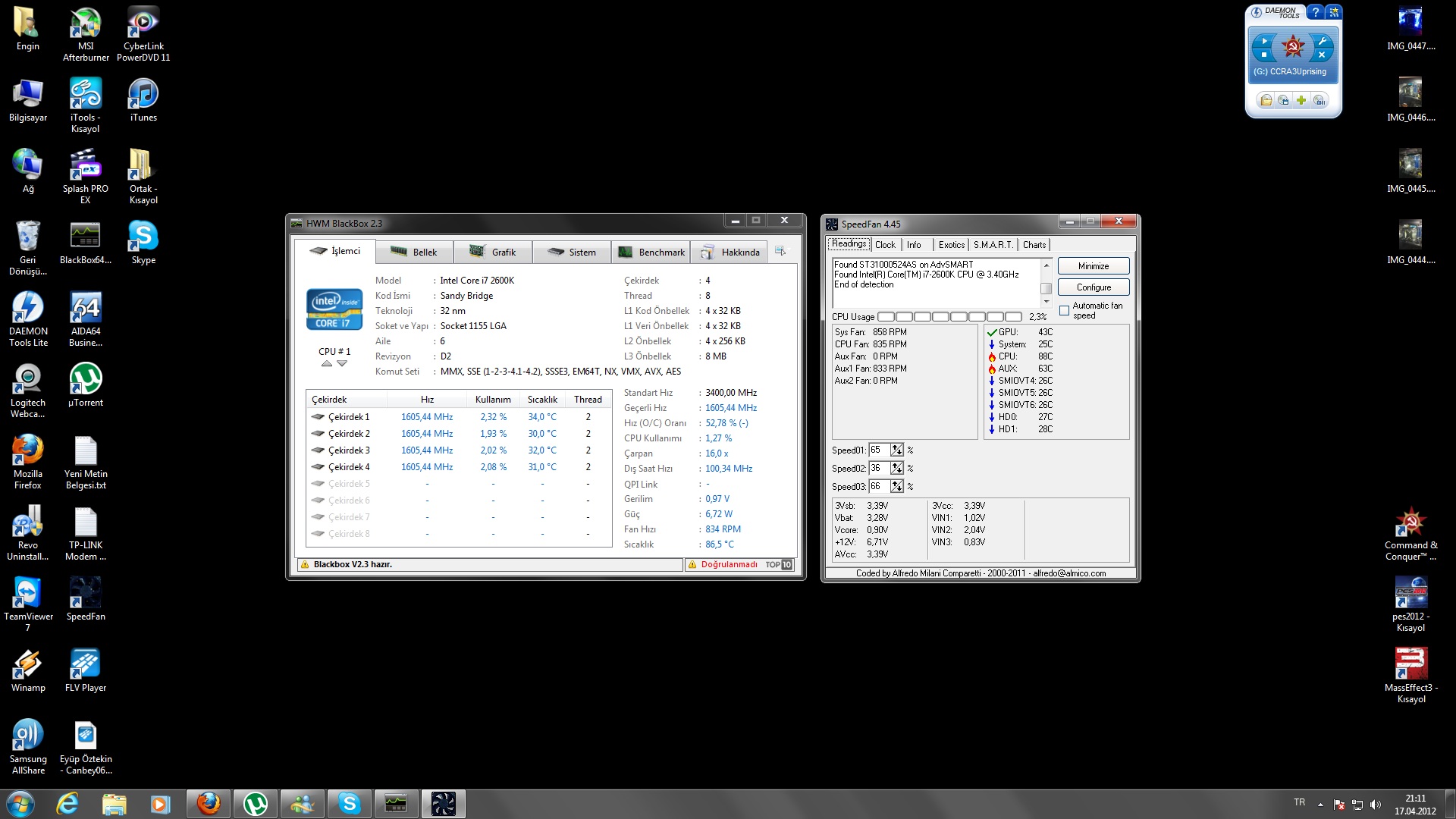This screenshot has width=1456, height=819.
Task: Open the µTorrent desktop icon
Action: tap(86, 384)
